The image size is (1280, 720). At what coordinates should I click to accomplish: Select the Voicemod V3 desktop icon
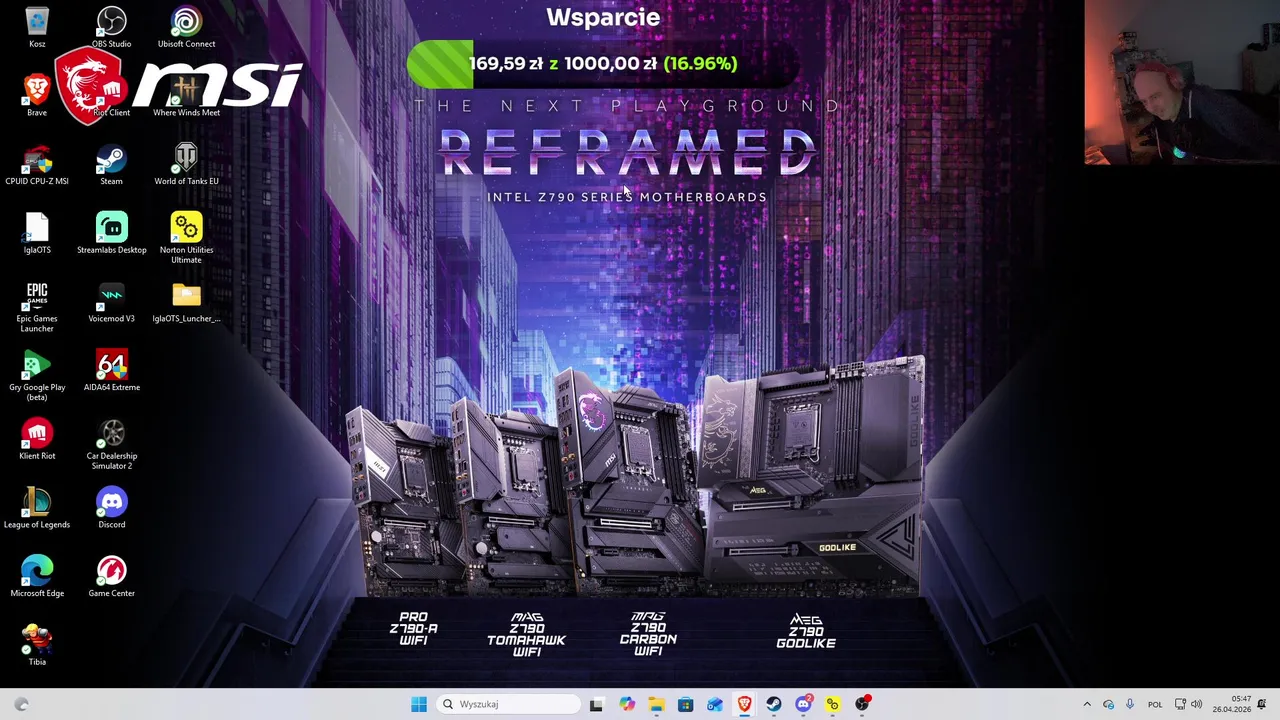[111, 302]
